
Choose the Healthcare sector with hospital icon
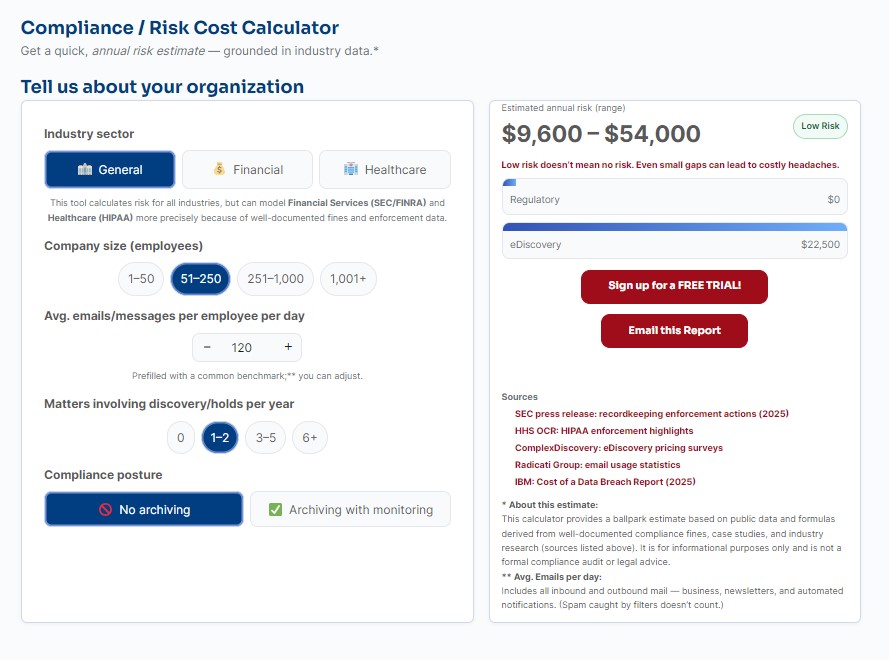coord(385,170)
